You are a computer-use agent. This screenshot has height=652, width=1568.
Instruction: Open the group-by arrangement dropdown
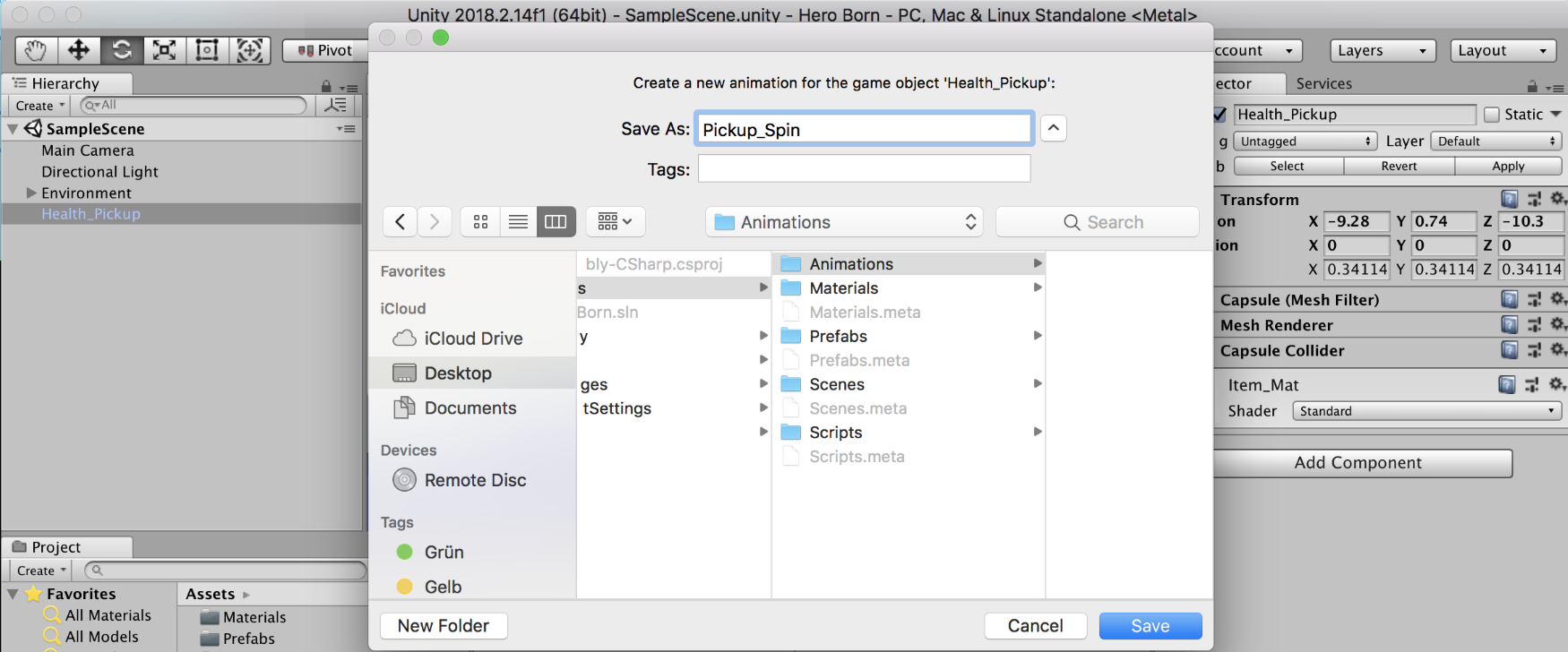(x=615, y=222)
